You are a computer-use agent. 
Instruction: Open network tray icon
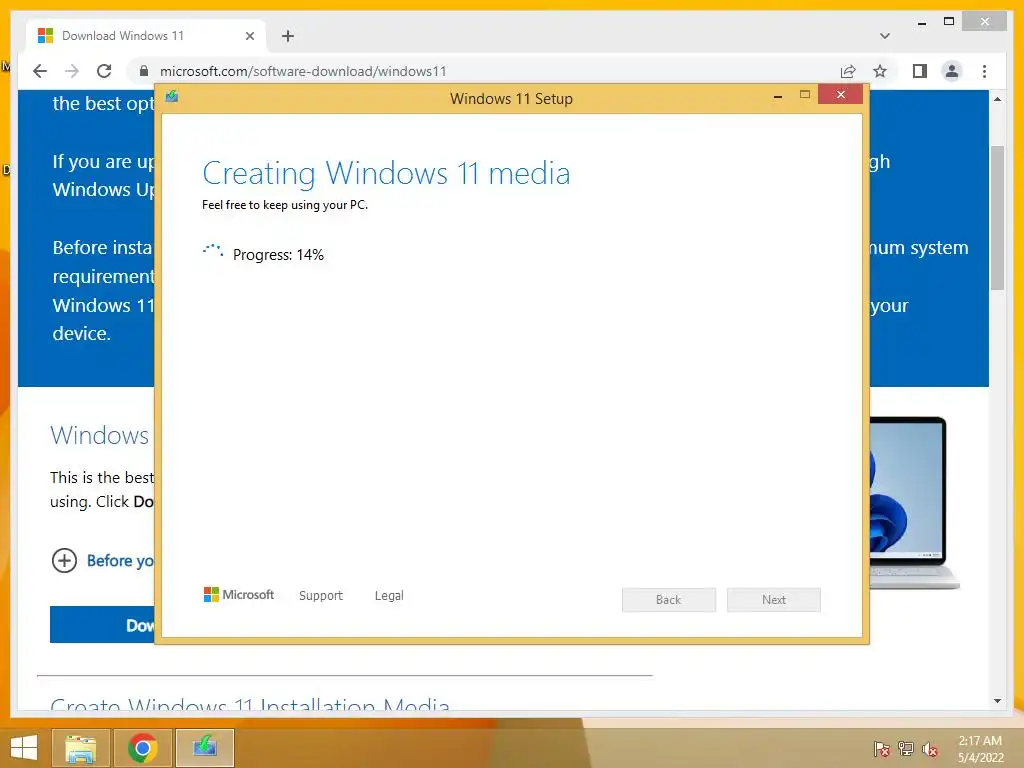(906, 748)
